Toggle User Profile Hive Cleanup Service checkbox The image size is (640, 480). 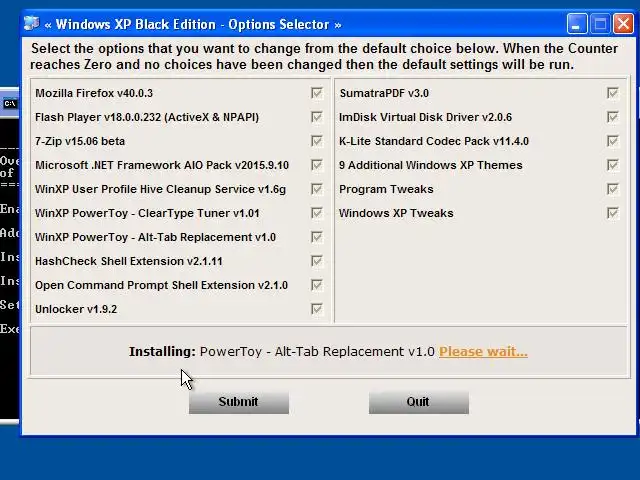pos(317,189)
